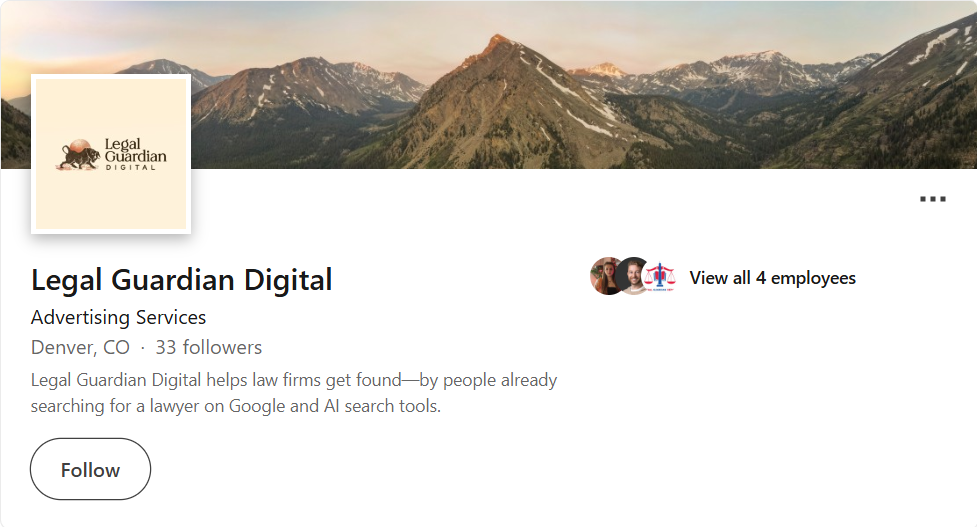Click the animal emblem inside the company logo
977x527 pixels.
click(x=77, y=155)
